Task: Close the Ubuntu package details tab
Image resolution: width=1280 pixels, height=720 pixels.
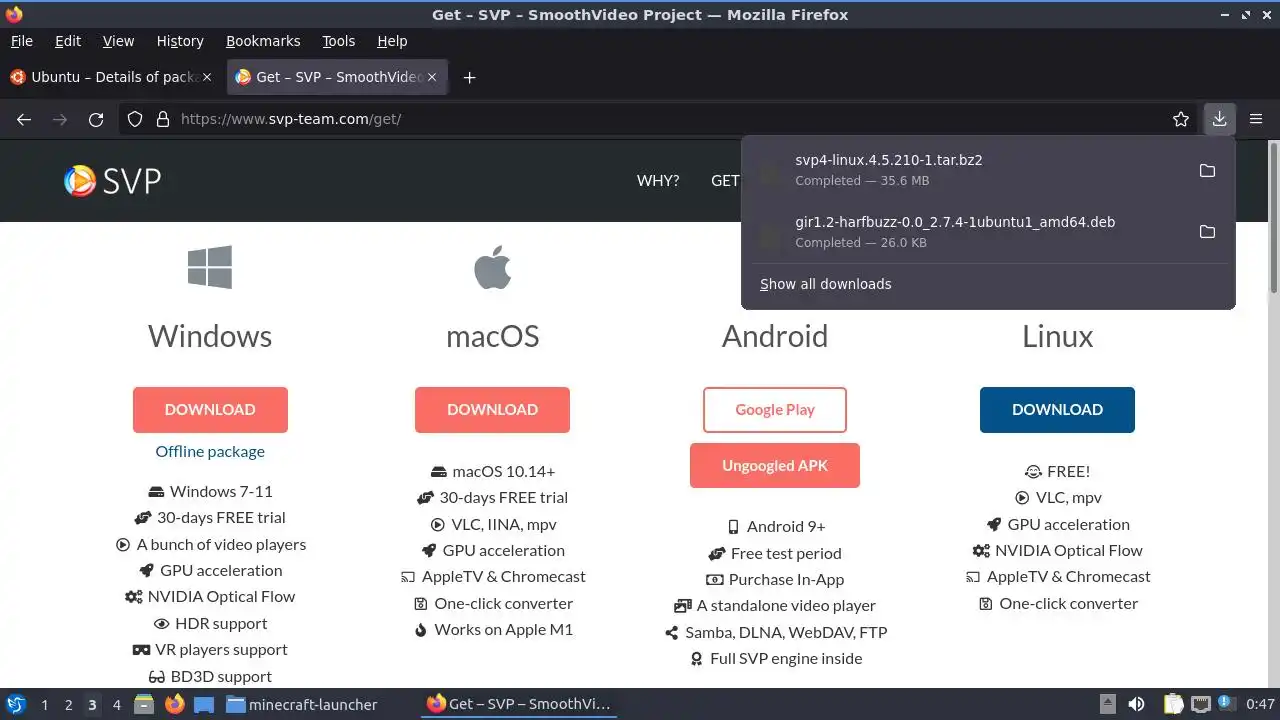Action: tap(207, 77)
